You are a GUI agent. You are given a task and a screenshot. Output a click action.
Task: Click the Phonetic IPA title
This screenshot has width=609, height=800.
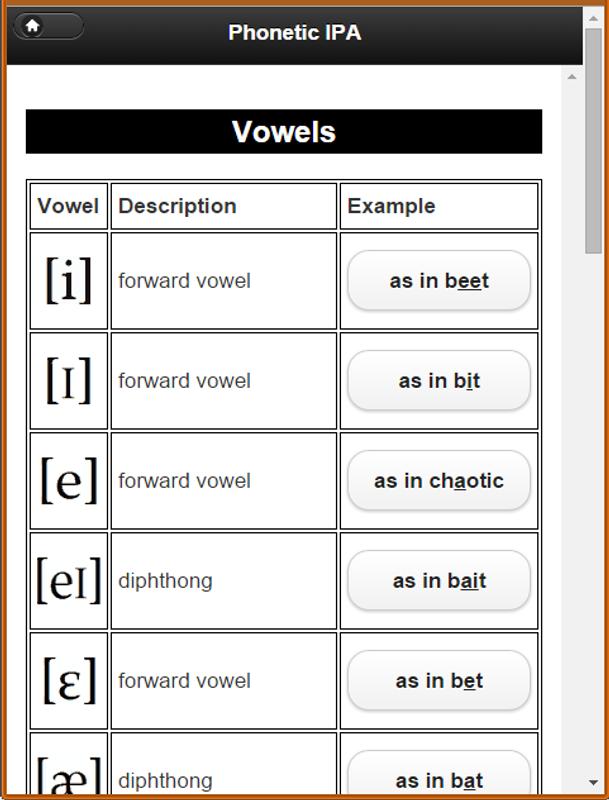coord(294,33)
